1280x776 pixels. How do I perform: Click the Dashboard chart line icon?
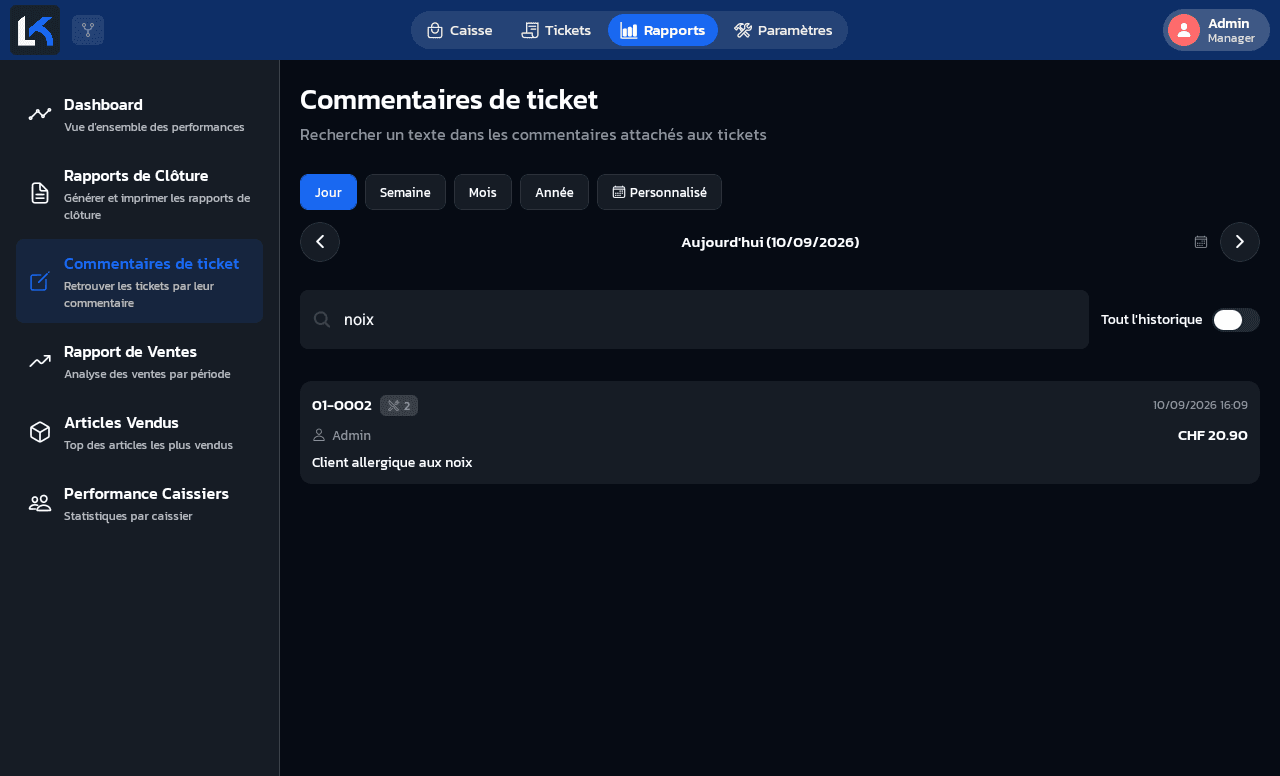coord(40,114)
